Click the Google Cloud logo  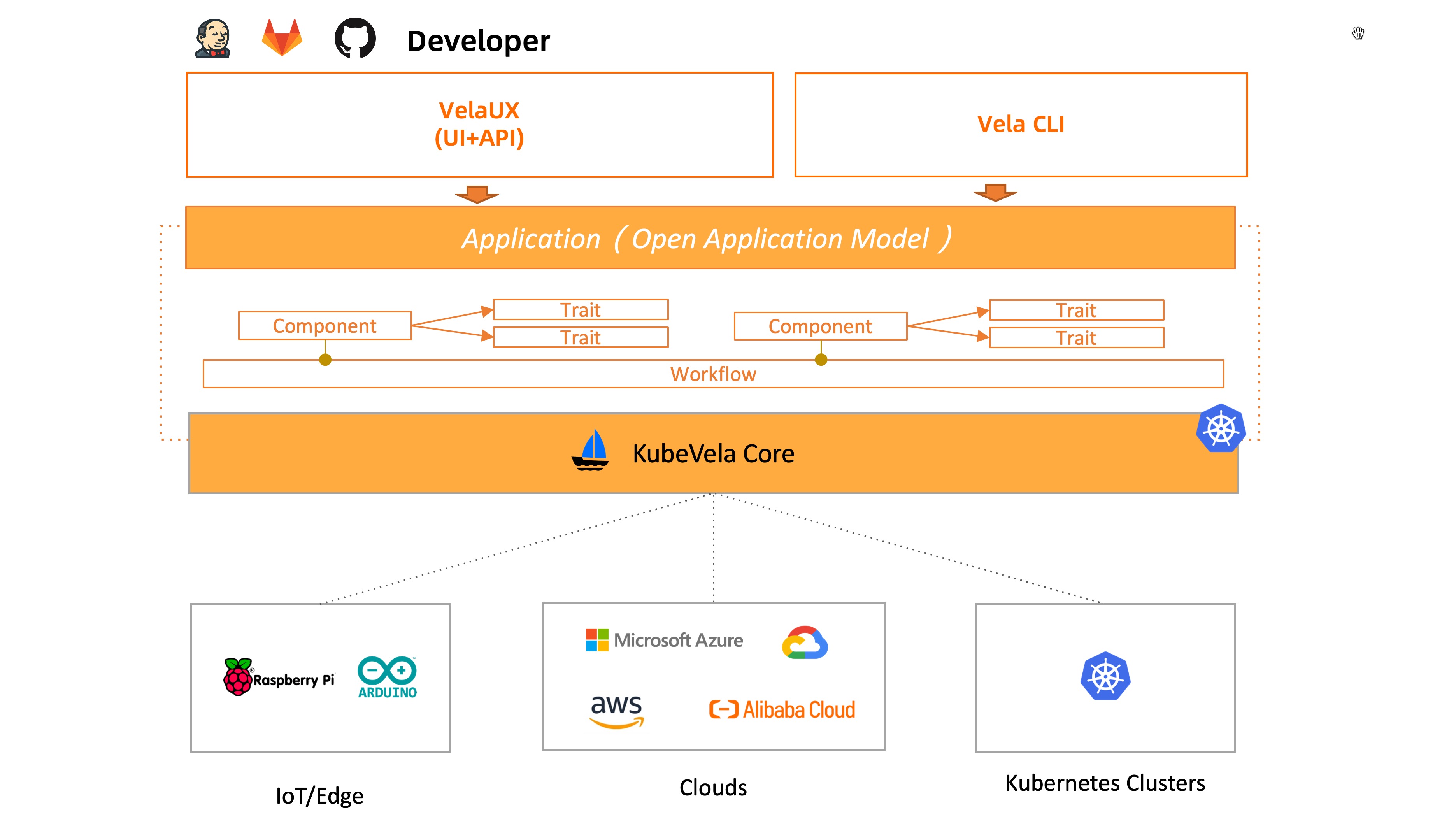tap(805, 642)
